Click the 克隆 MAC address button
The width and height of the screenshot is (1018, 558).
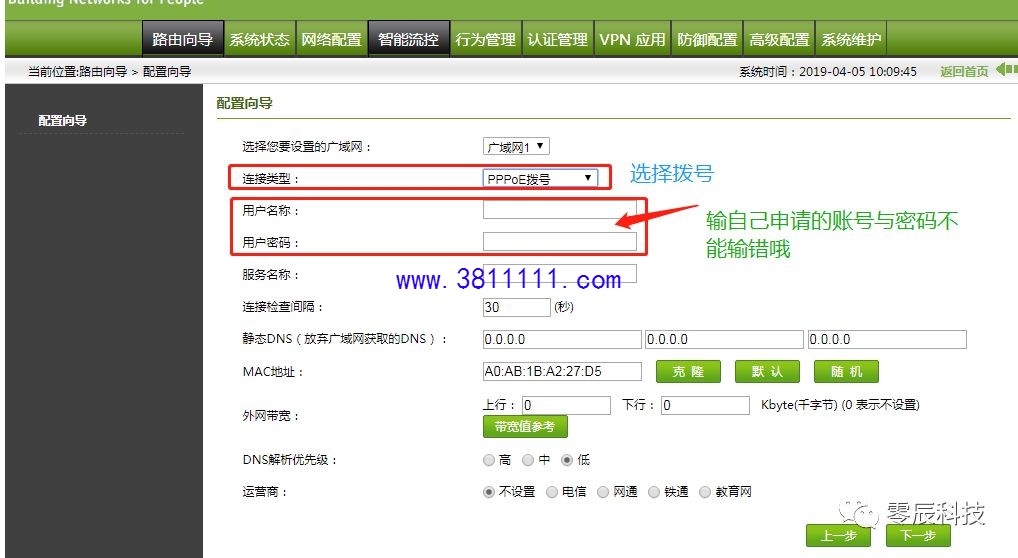tap(688, 372)
